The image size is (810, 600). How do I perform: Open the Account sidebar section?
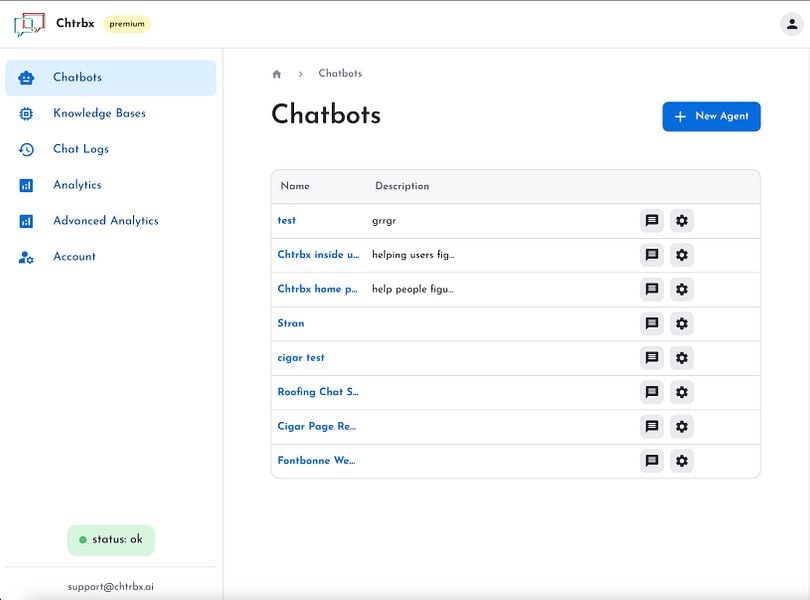pyautogui.click(x=111, y=256)
